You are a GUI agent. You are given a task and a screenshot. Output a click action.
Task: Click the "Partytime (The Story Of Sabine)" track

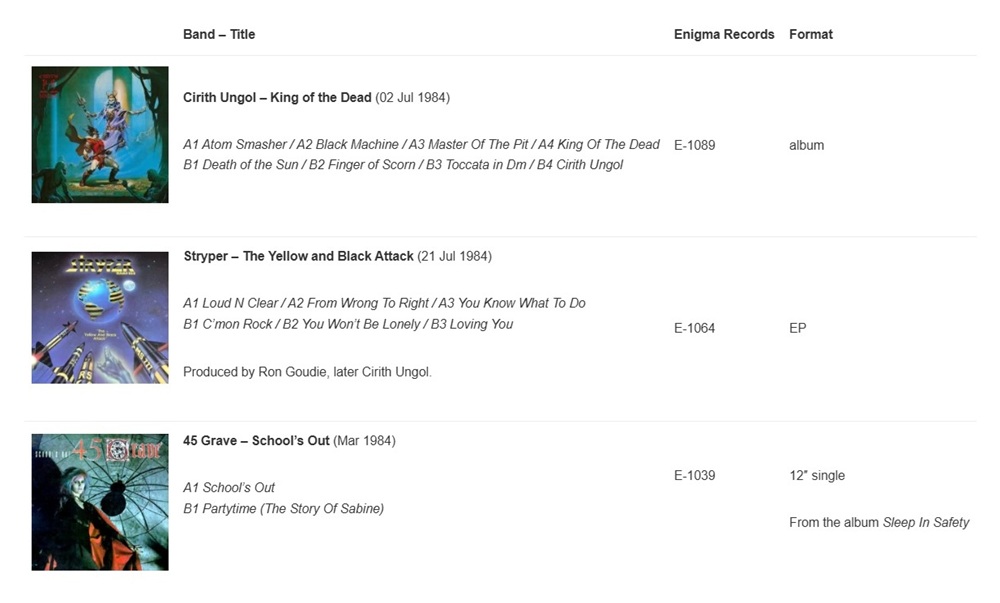pos(293,509)
